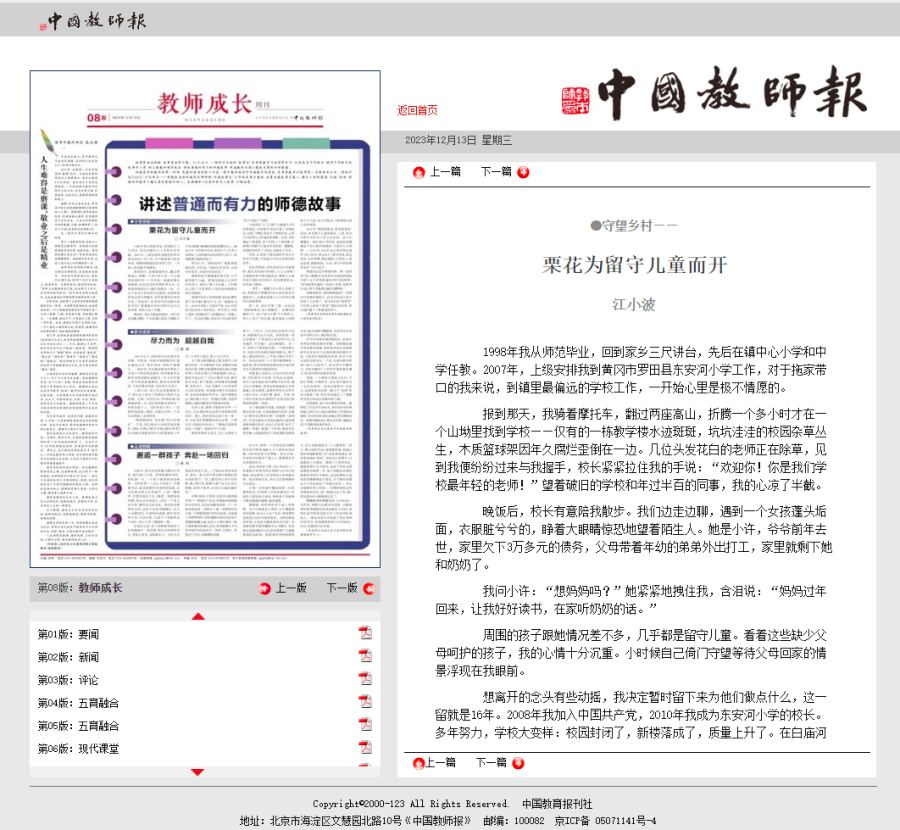Download PDF for 第06版: 现代课堂
Viewport: 900px width, 830px height.
pyautogui.click(x=365, y=747)
